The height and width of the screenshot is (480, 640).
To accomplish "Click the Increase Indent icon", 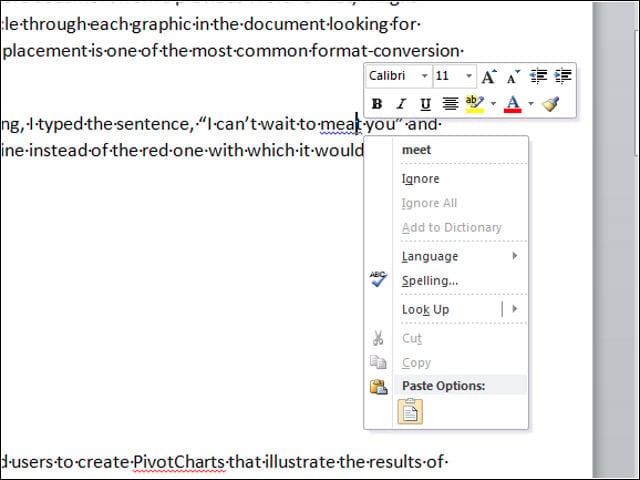I will 563,76.
